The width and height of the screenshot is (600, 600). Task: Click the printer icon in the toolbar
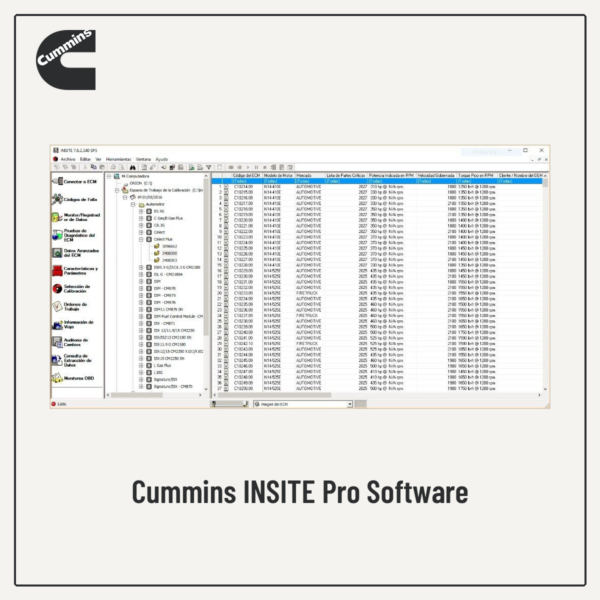point(113,167)
